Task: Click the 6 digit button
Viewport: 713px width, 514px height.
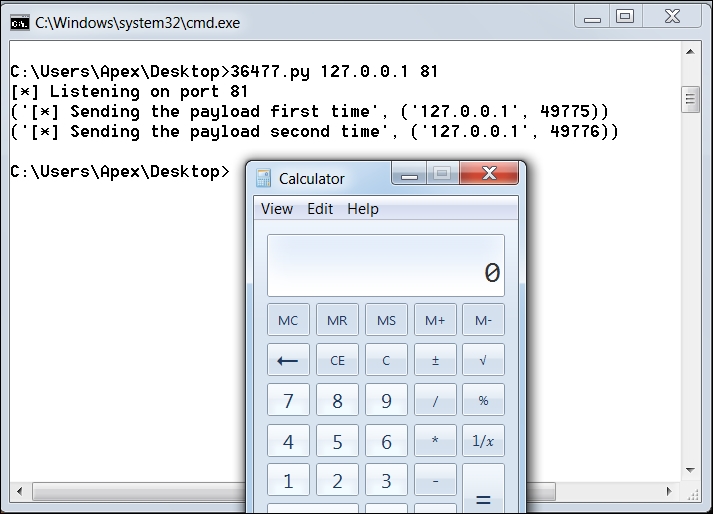Action: tap(386, 440)
